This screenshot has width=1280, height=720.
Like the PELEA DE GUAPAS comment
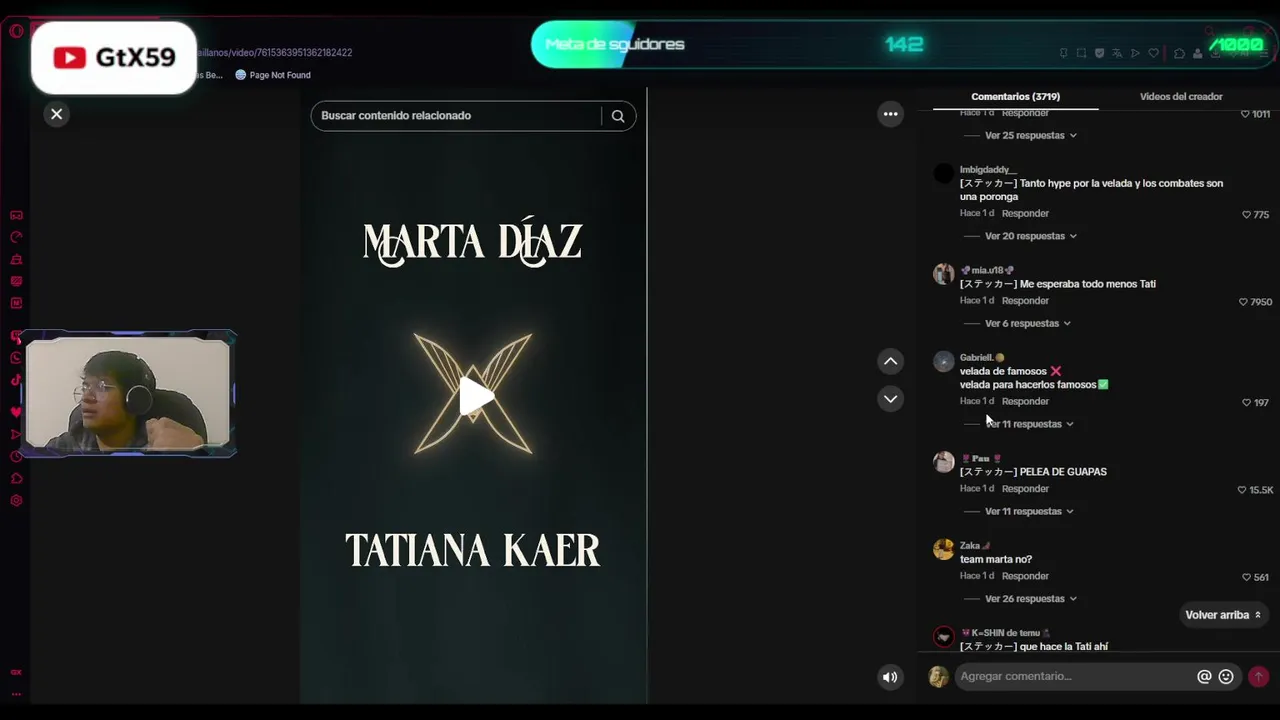coord(1242,490)
